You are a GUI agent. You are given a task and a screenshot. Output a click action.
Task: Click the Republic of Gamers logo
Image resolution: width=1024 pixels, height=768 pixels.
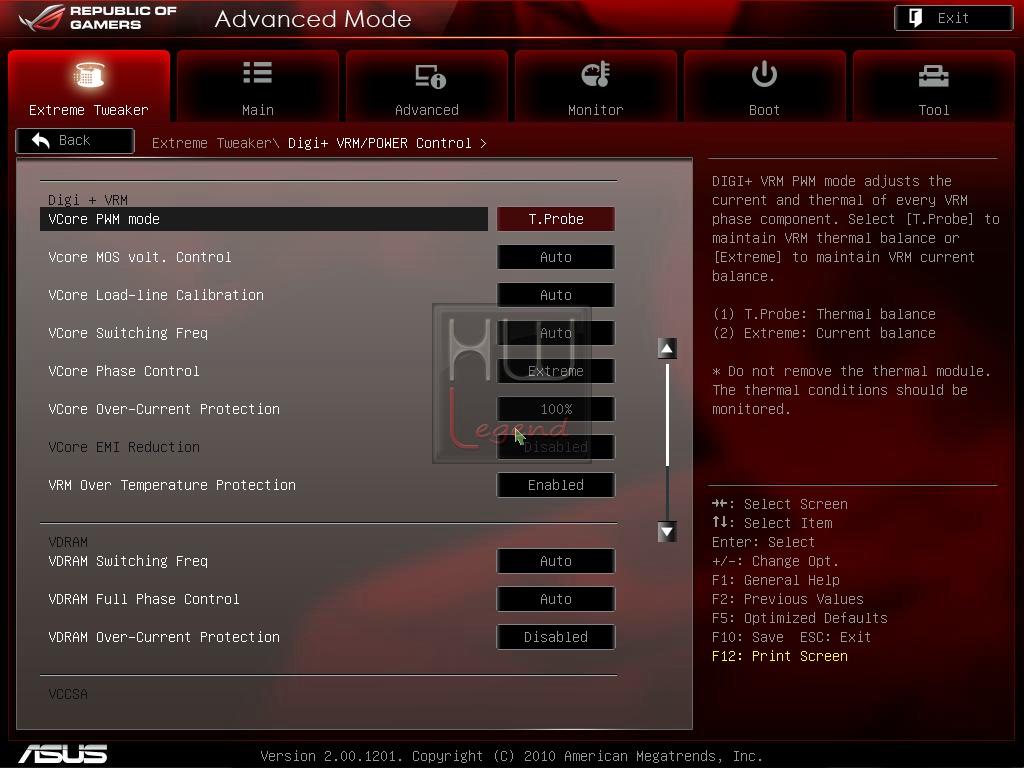(97, 18)
